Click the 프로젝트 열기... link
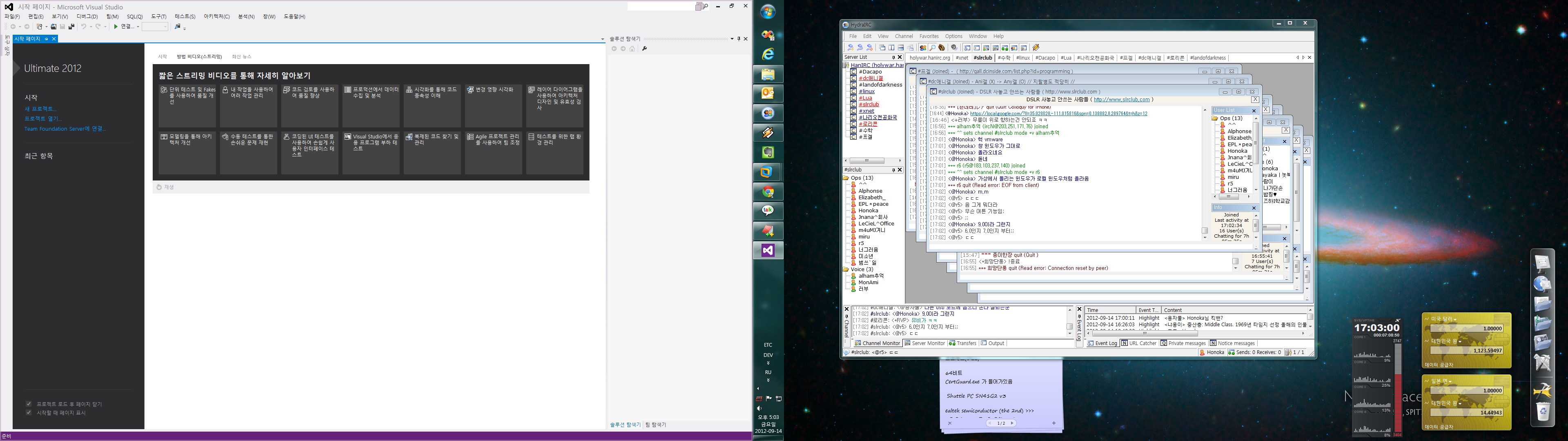 pos(42,119)
